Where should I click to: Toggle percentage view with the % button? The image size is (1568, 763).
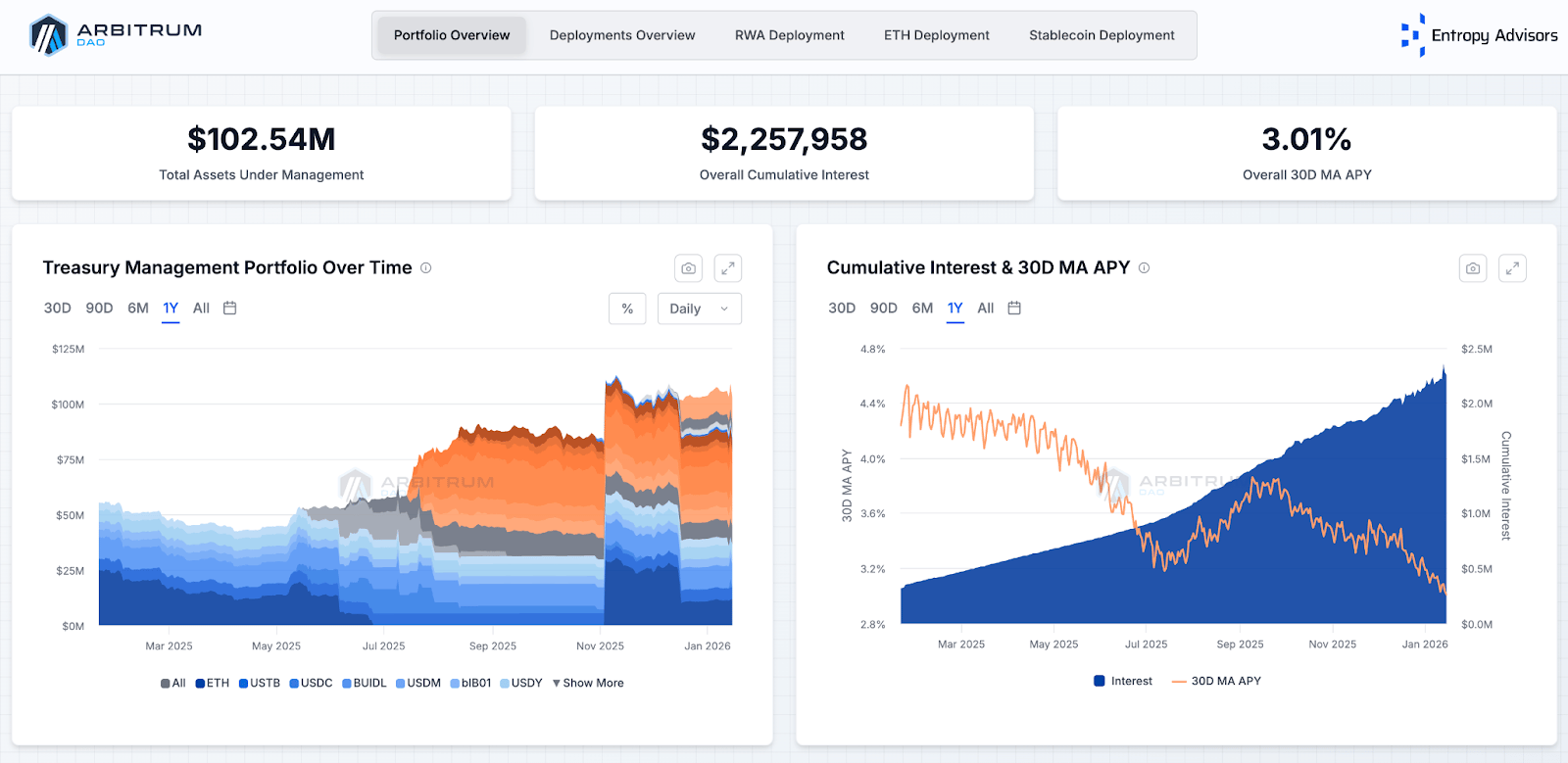(627, 309)
